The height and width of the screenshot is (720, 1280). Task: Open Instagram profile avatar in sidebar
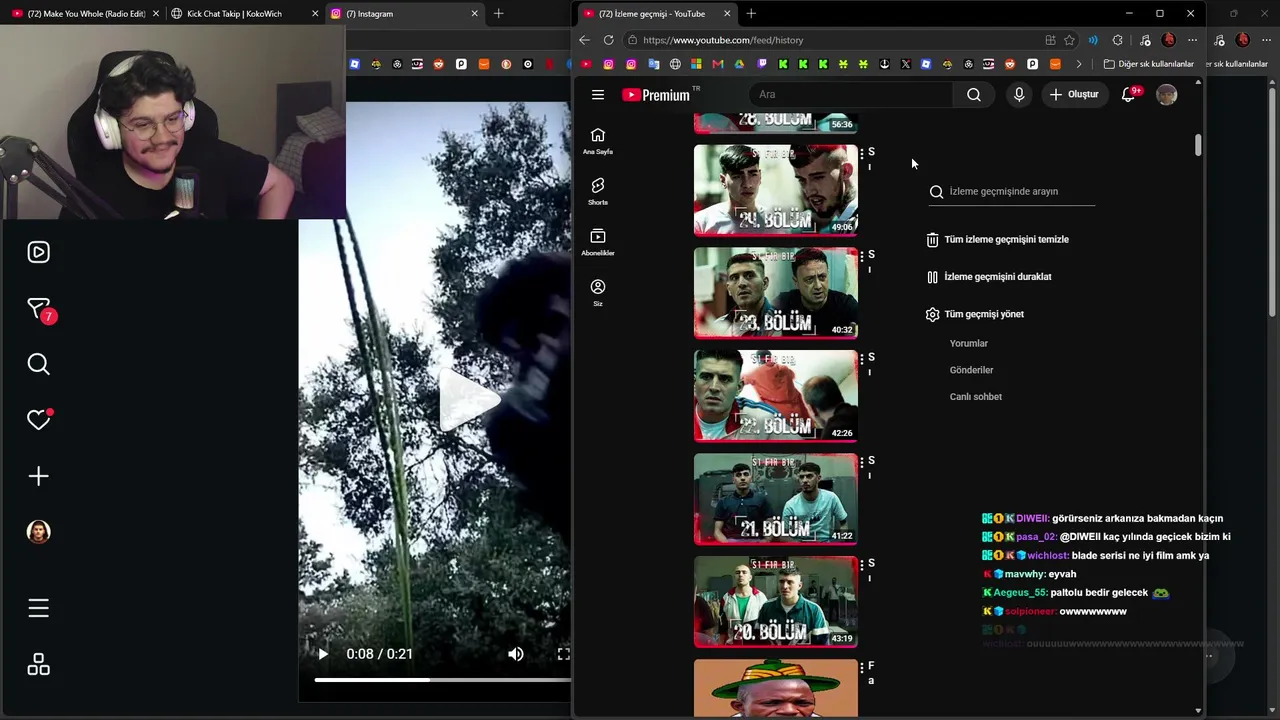(x=38, y=532)
